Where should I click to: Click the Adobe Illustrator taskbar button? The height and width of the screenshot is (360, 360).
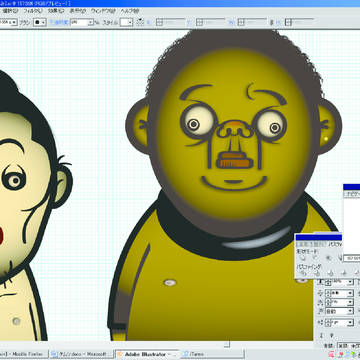coord(147,354)
